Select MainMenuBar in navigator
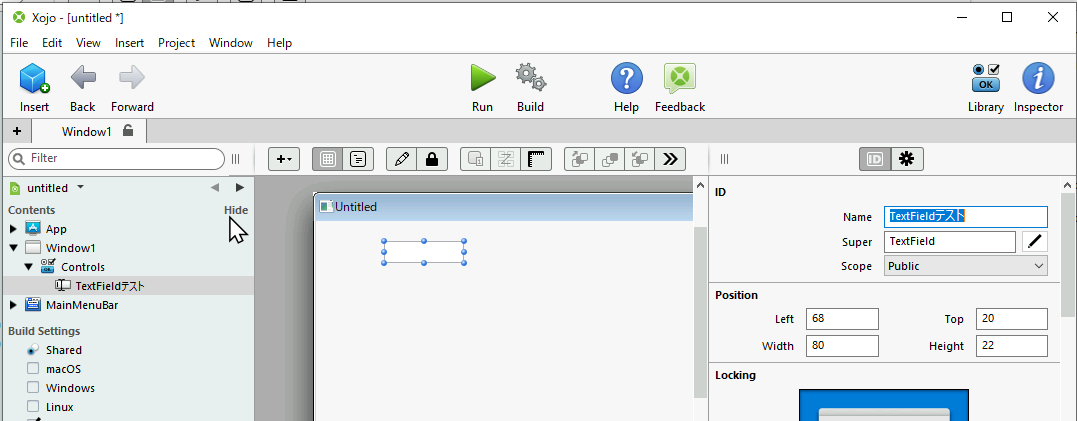 [x=82, y=305]
